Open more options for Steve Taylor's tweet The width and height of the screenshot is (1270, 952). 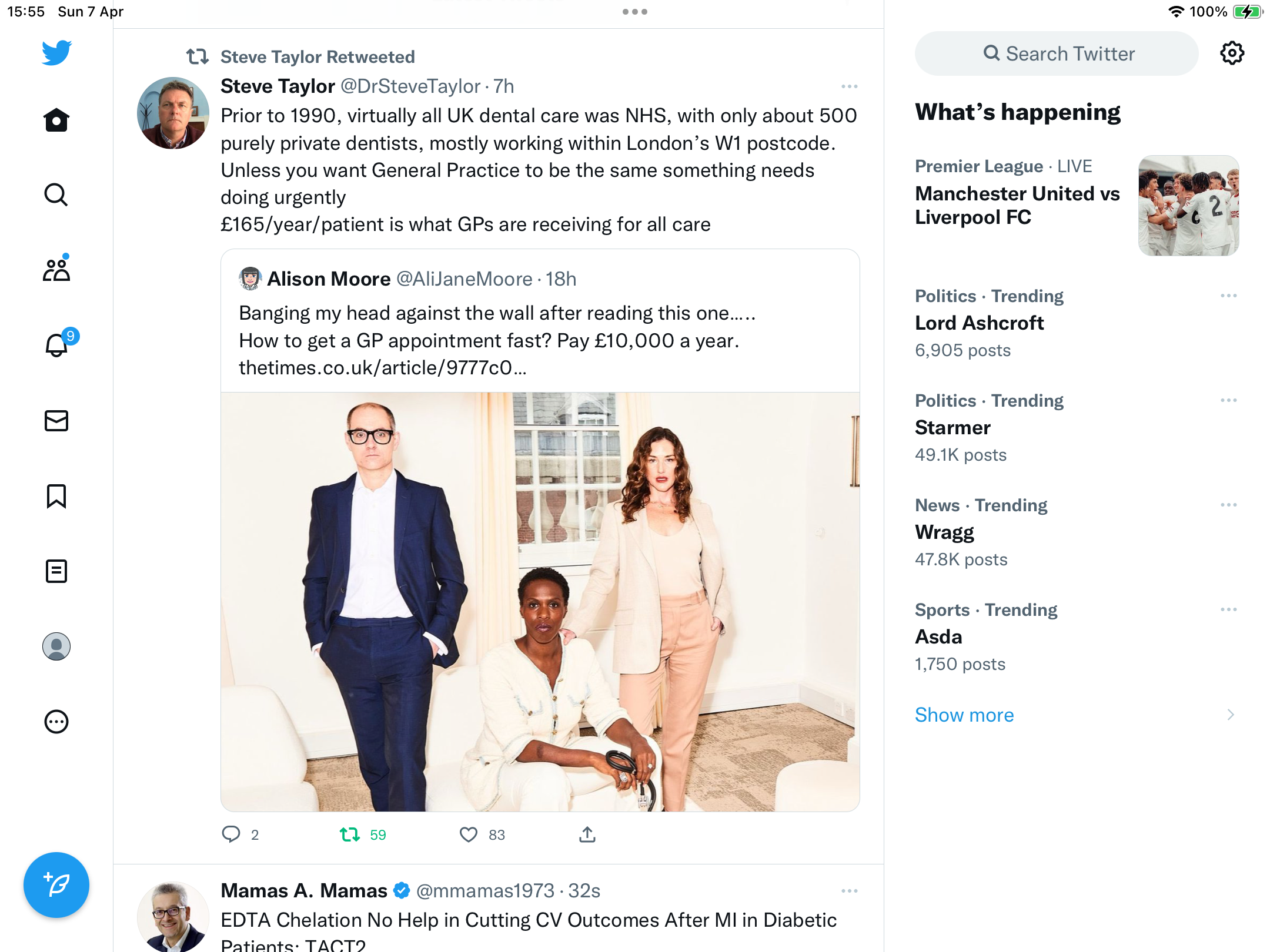[850, 86]
